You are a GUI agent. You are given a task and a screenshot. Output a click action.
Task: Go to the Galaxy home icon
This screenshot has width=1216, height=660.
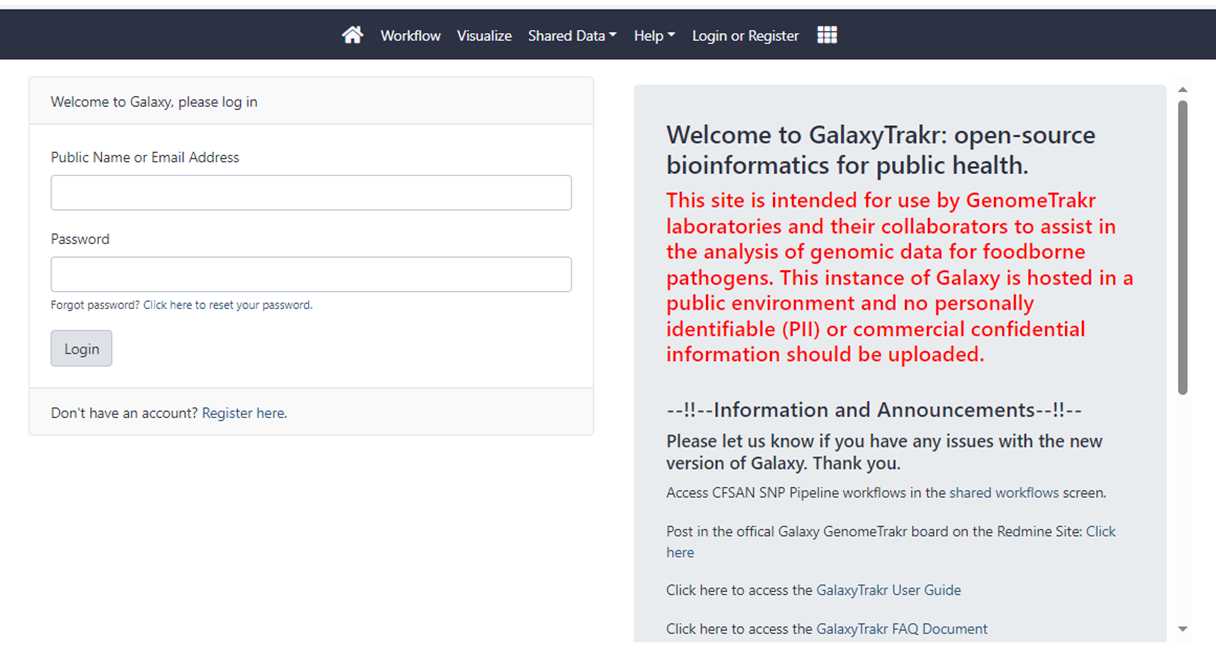tap(352, 35)
